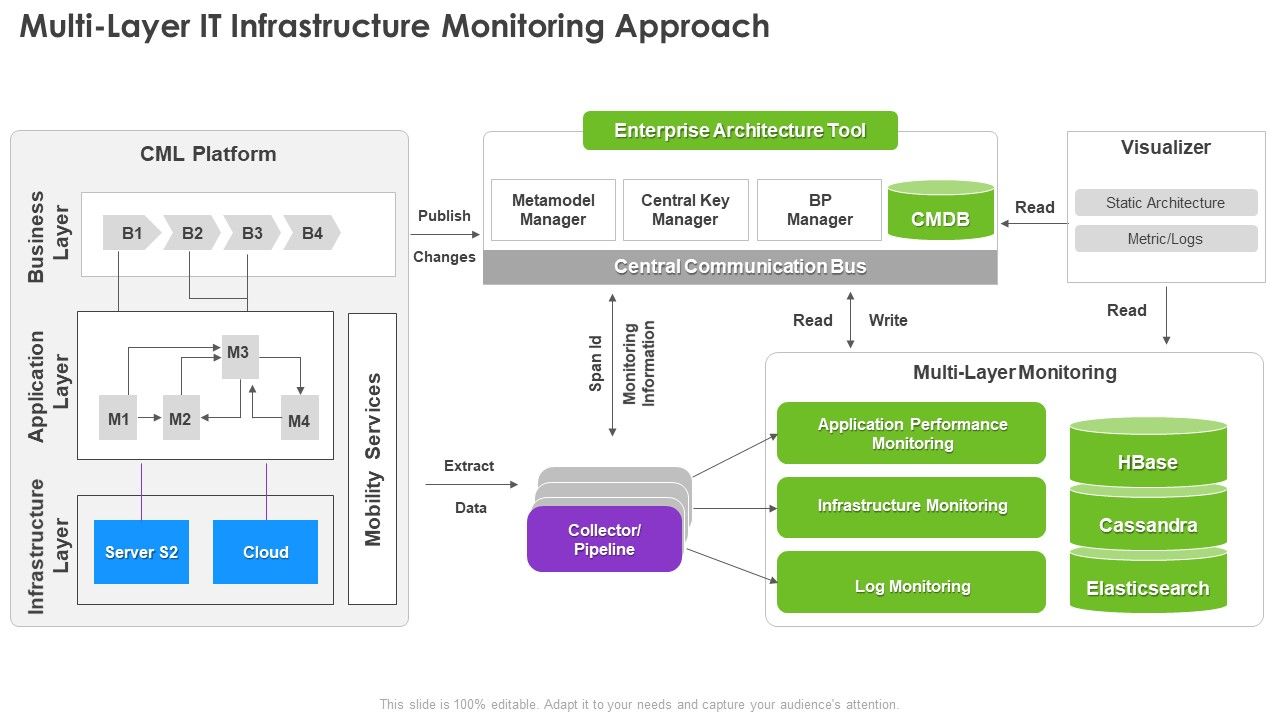Click the Enterprise Architecture Tool header

740,131
